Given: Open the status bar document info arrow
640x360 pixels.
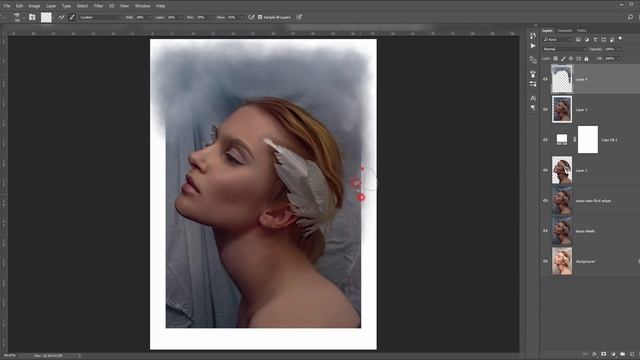Looking at the screenshot, I should pyautogui.click(x=80, y=356).
